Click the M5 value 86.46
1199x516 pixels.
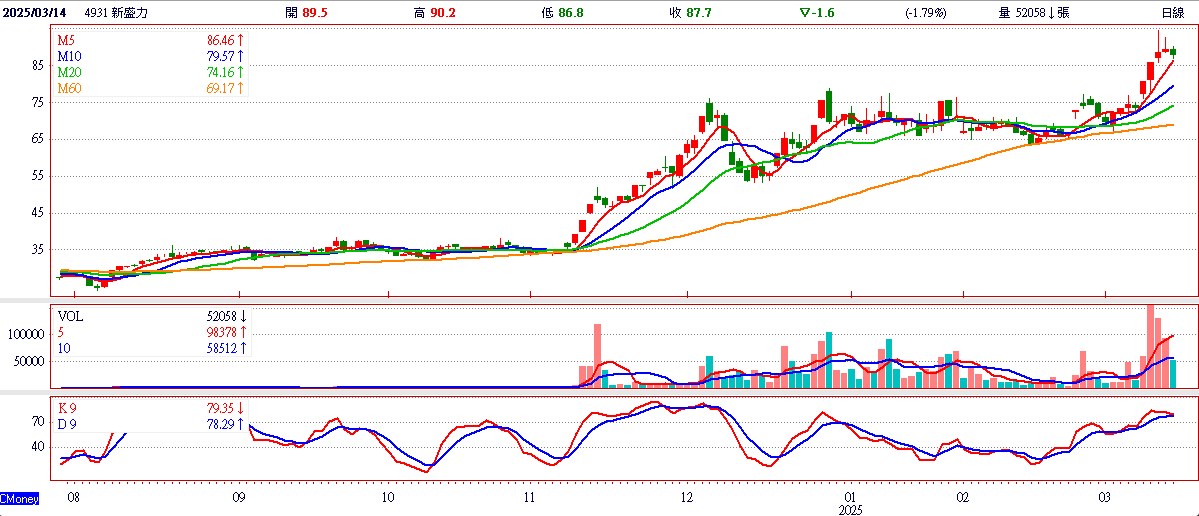[220, 41]
